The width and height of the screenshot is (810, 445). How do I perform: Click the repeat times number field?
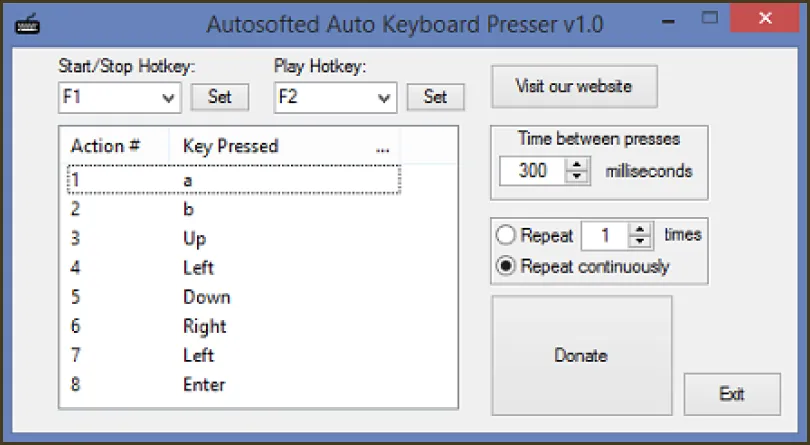point(604,236)
